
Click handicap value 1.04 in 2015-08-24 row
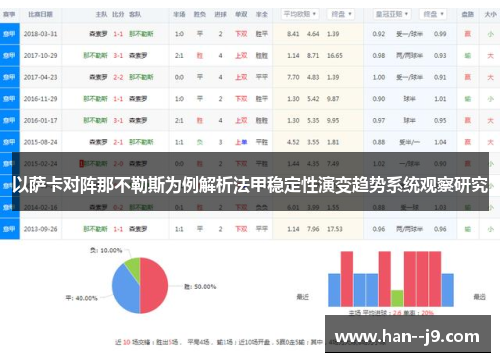pyautogui.click(x=440, y=142)
